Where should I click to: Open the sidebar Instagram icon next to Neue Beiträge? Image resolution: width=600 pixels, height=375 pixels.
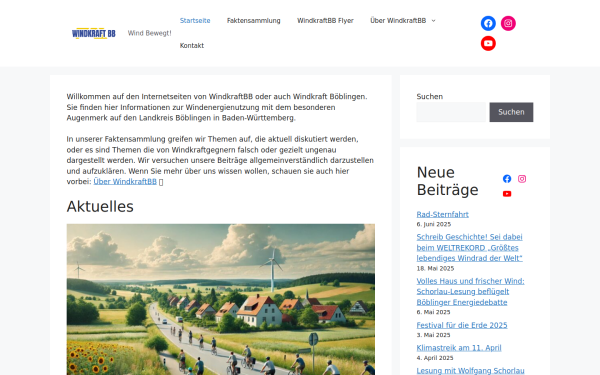point(522,179)
